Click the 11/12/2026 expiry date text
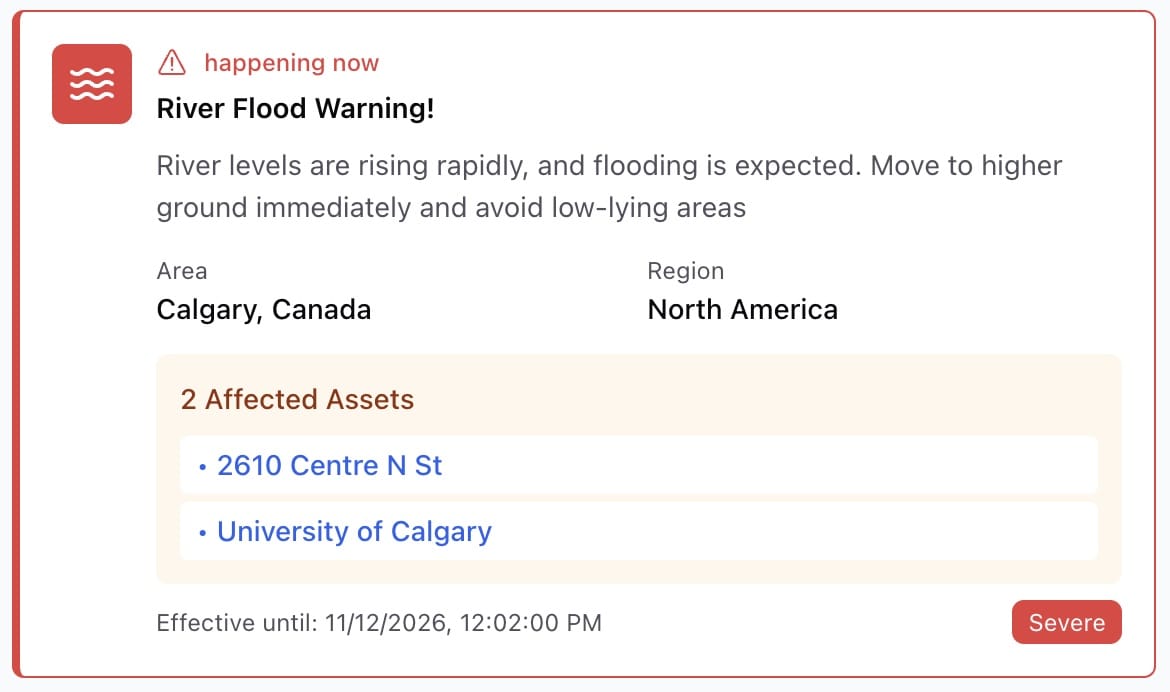Viewport: 1170px width, 692px height. [382, 623]
